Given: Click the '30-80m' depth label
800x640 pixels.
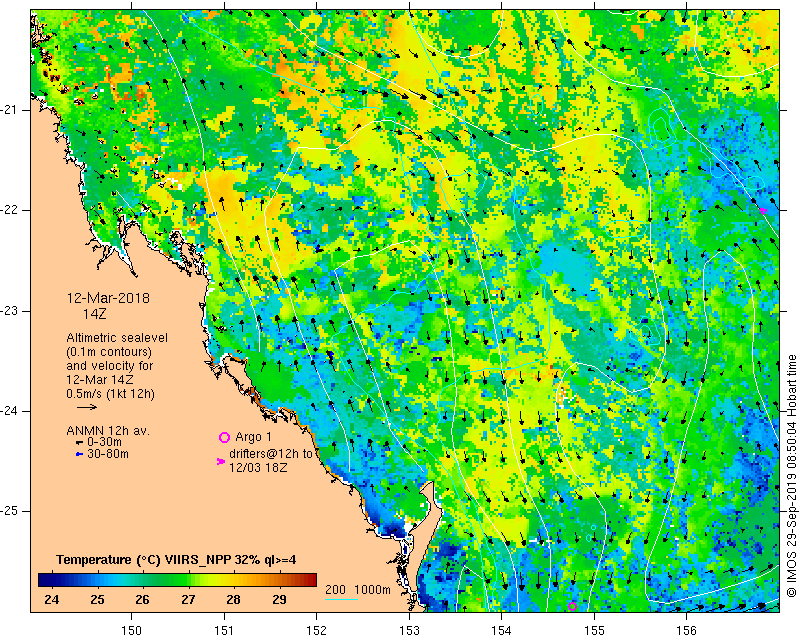Looking at the screenshot, I should pos(108,454).
